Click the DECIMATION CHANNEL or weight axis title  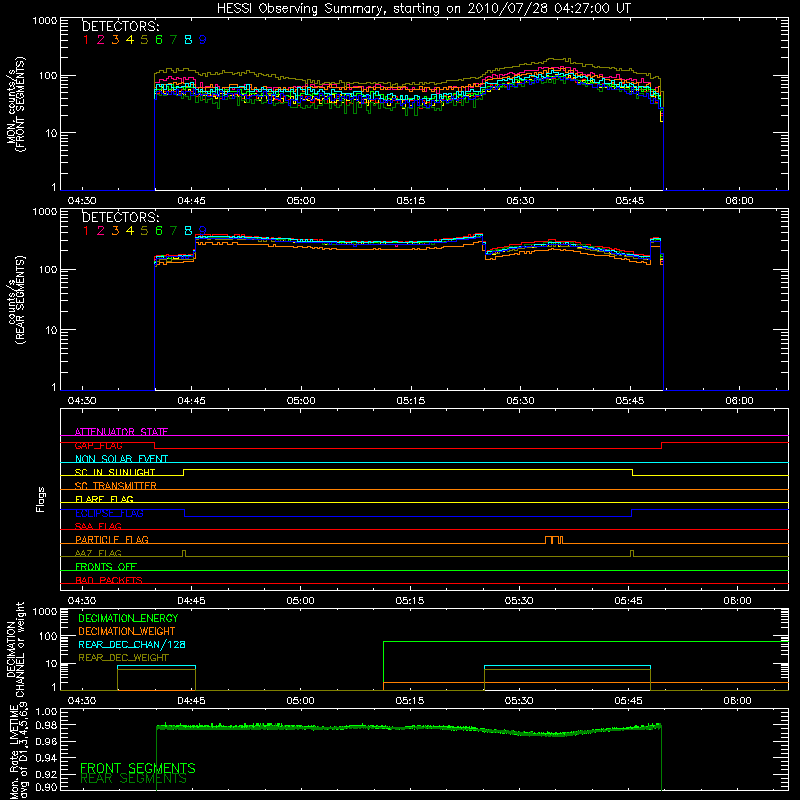pyautogui.click(x=15, y=649)
